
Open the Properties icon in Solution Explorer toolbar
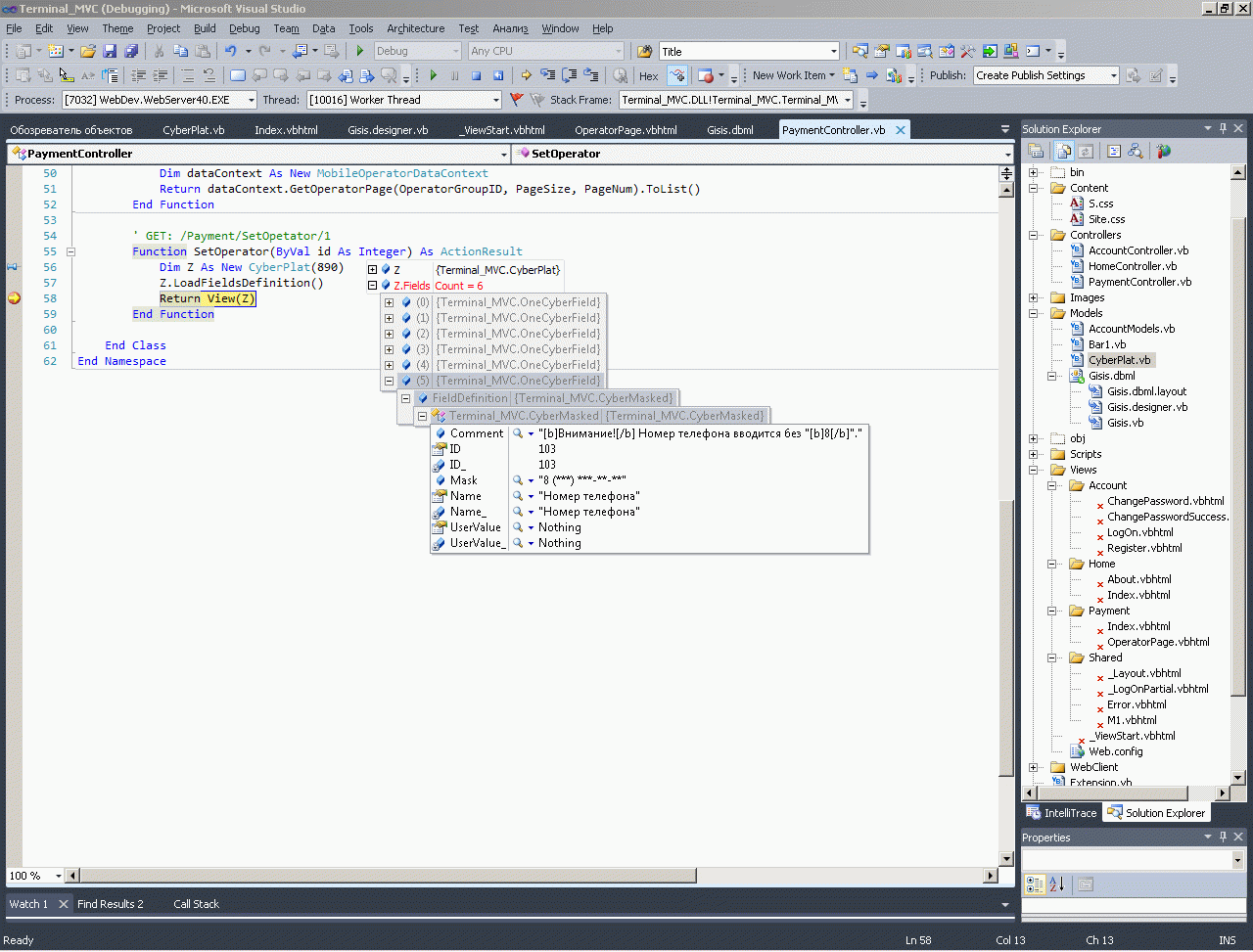pyautogui.click(x=1036, y=151)
